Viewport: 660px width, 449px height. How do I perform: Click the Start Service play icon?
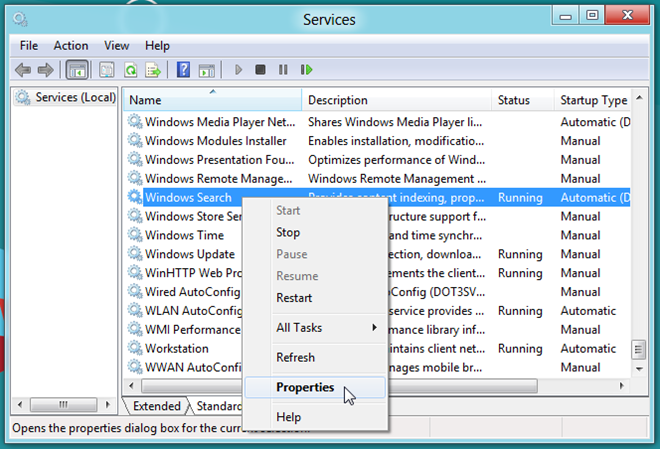(238, 70)
